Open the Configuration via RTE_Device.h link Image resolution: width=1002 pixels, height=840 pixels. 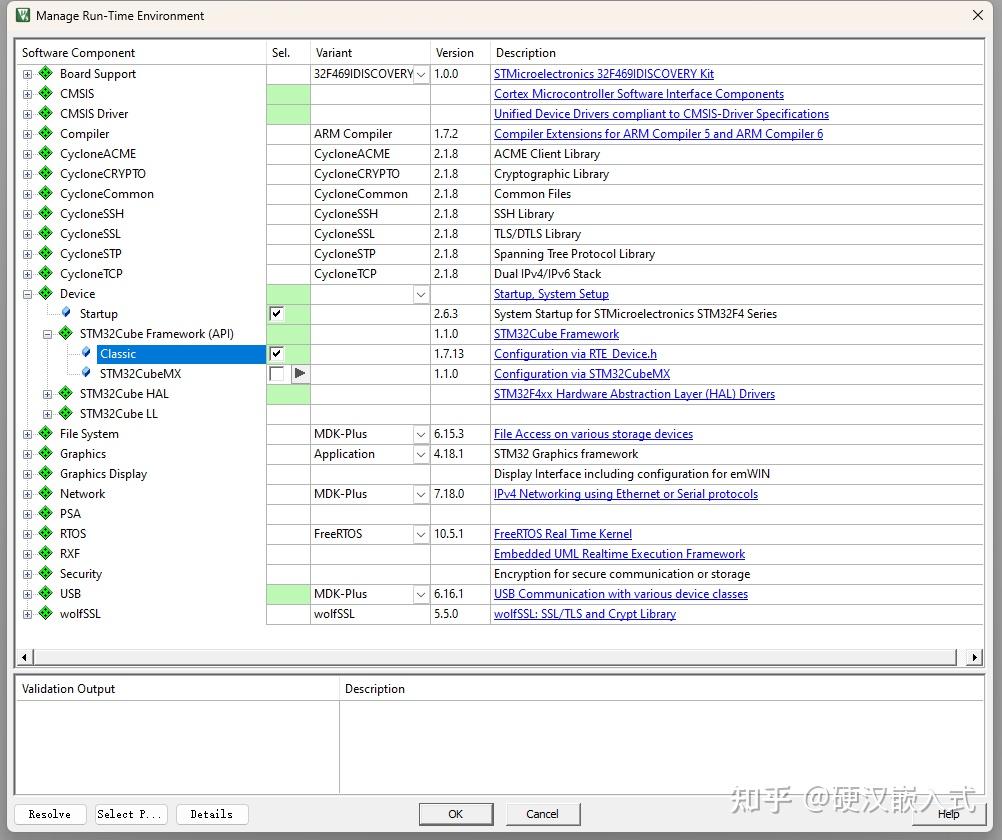click(x=575, y=354)
